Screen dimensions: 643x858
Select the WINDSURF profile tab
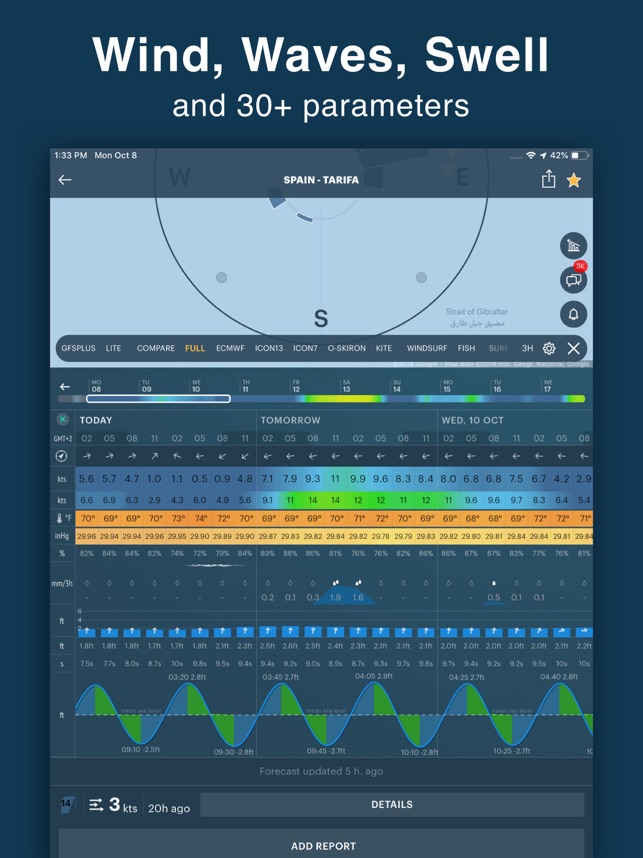[427, 348]
